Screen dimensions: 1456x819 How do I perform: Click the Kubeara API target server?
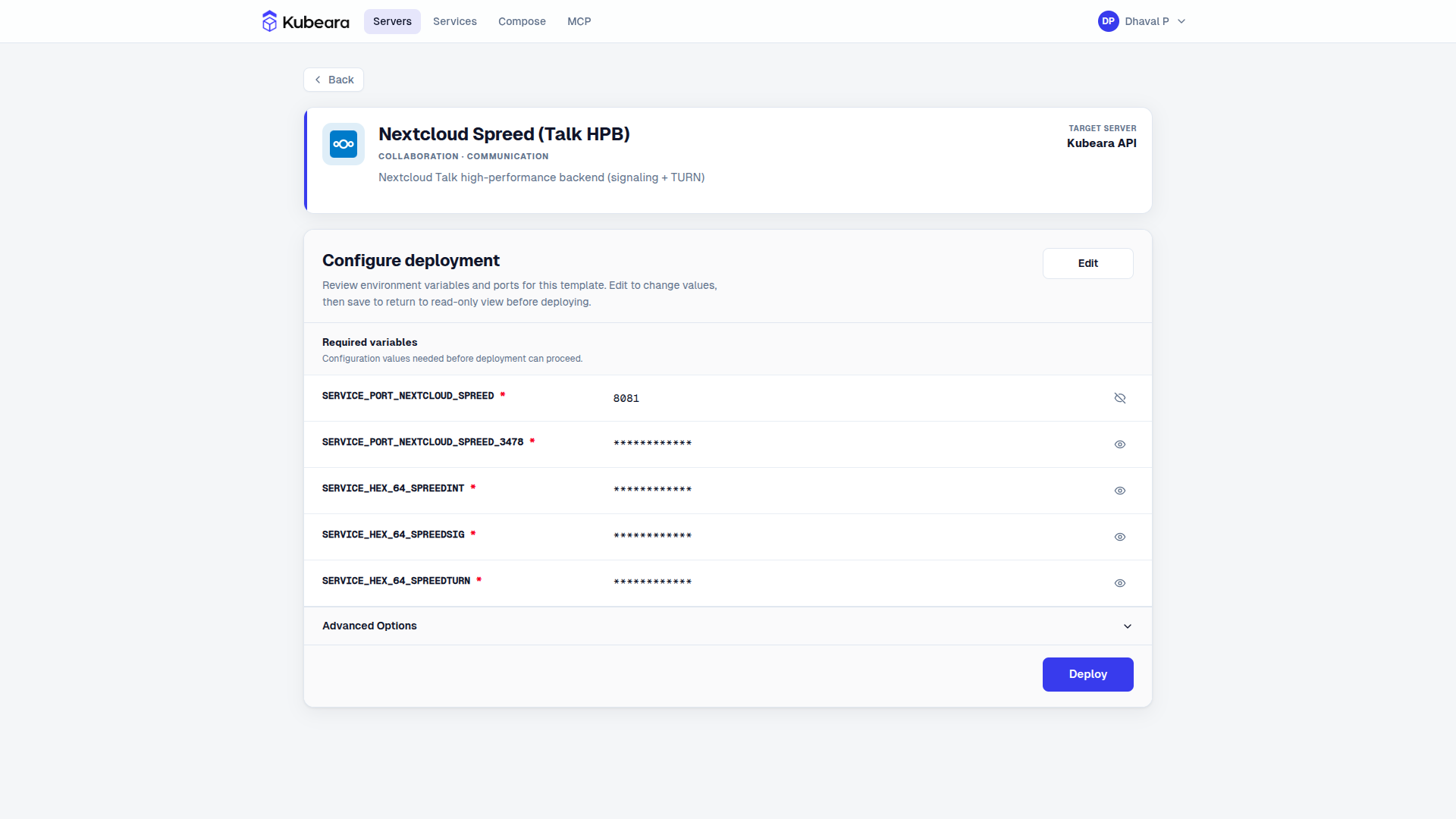click(1101, 143)
